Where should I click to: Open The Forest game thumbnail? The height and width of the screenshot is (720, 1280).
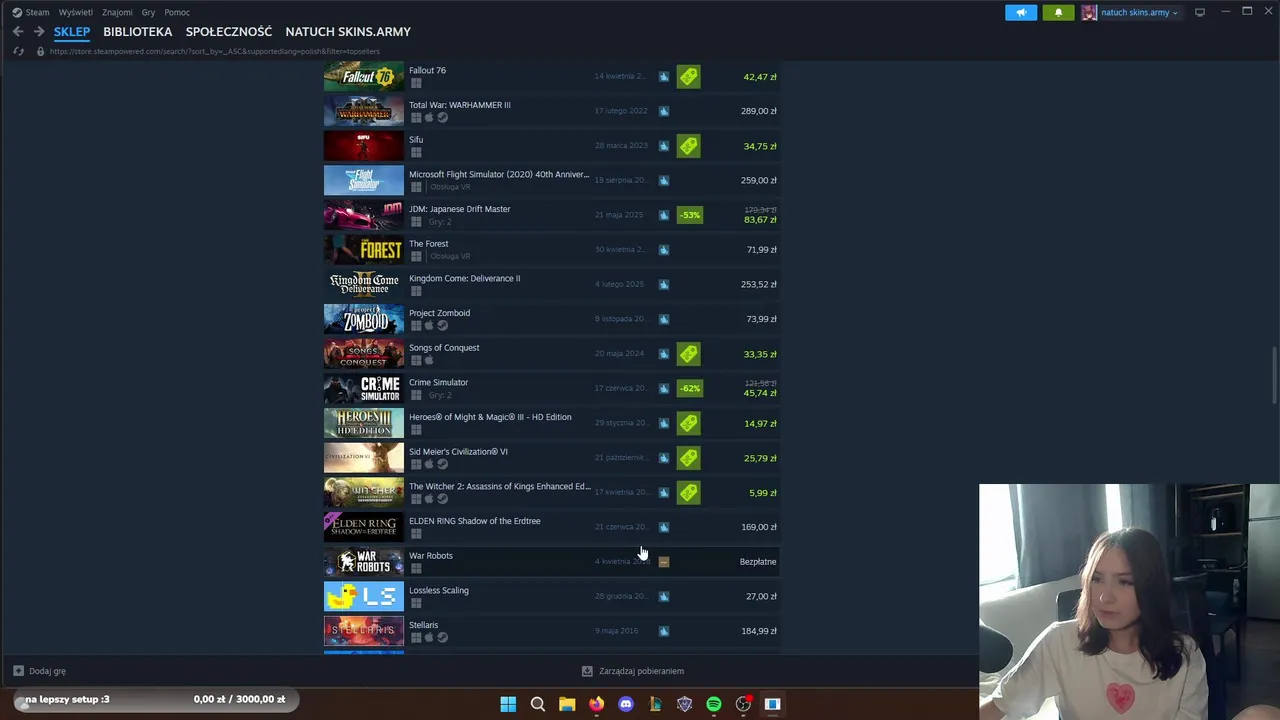[364, 250]
